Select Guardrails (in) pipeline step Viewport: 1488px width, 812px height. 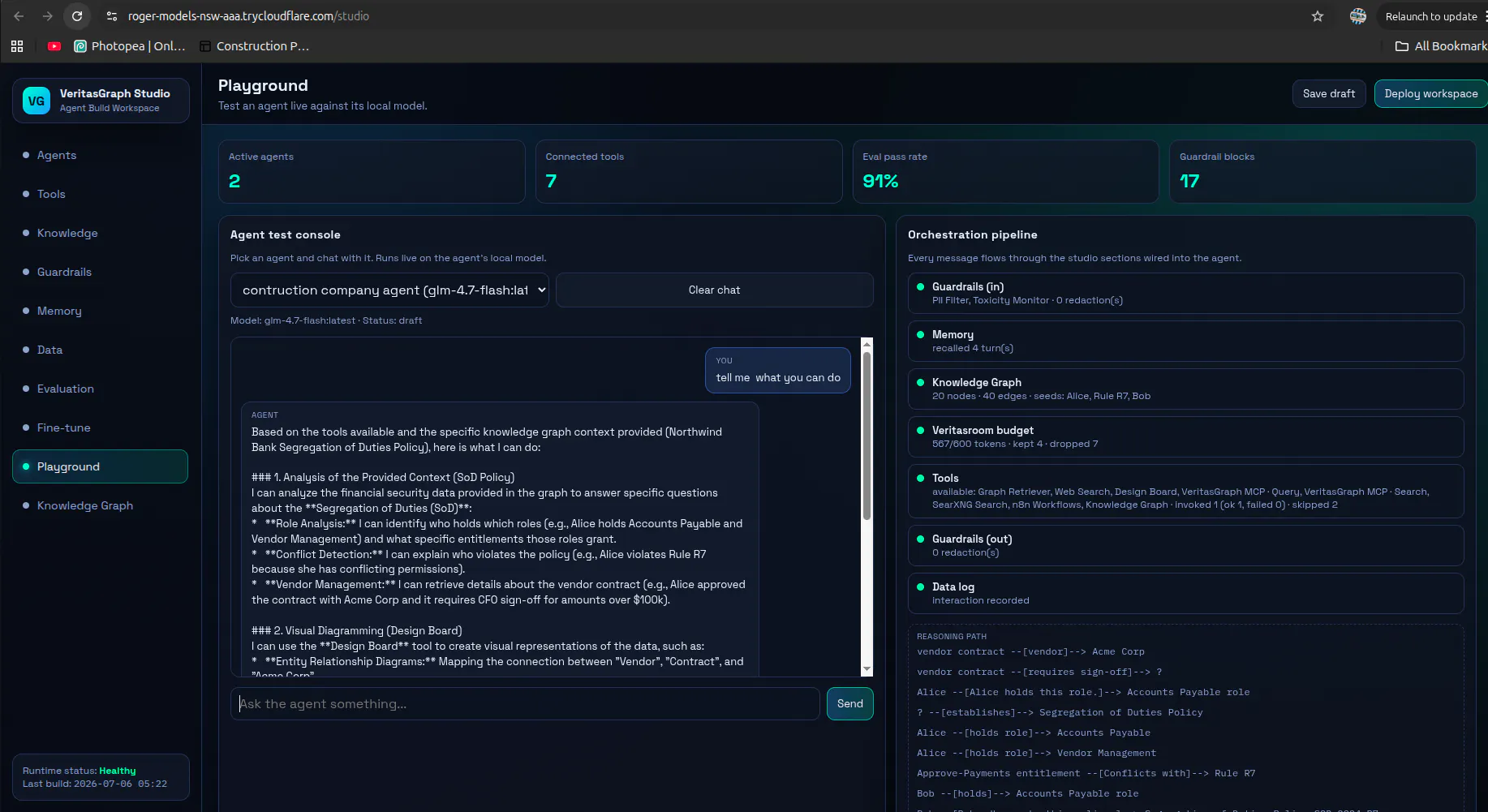(1185, 293)
